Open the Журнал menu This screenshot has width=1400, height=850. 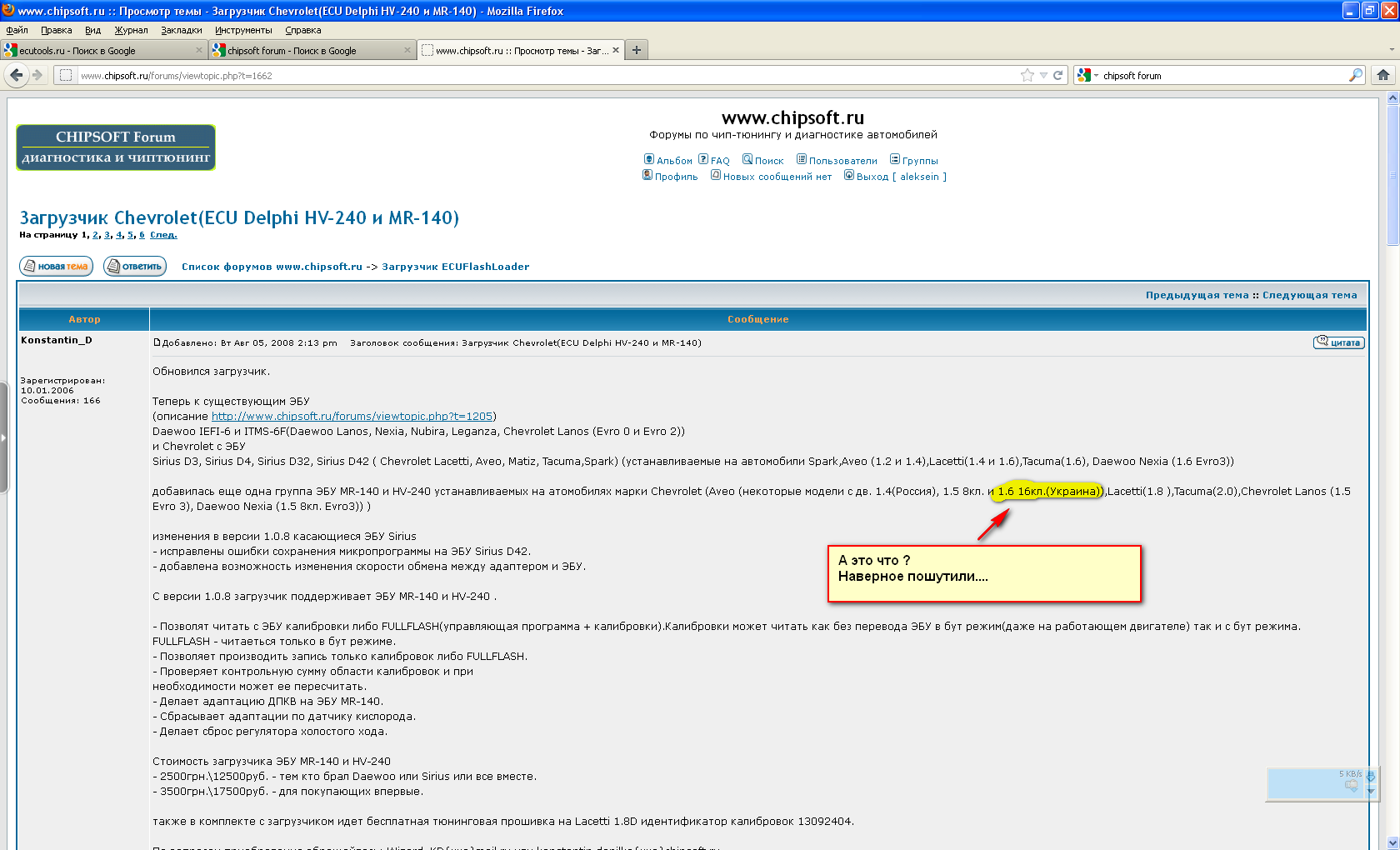131,30
